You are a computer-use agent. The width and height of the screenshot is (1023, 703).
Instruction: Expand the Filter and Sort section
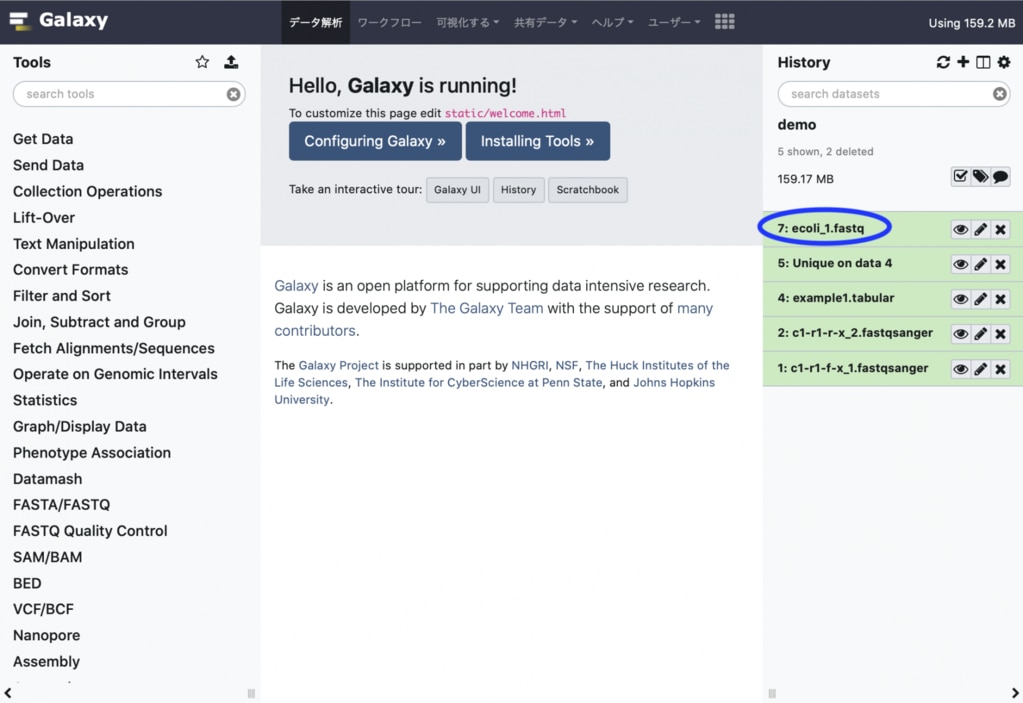tap(62, 296)
